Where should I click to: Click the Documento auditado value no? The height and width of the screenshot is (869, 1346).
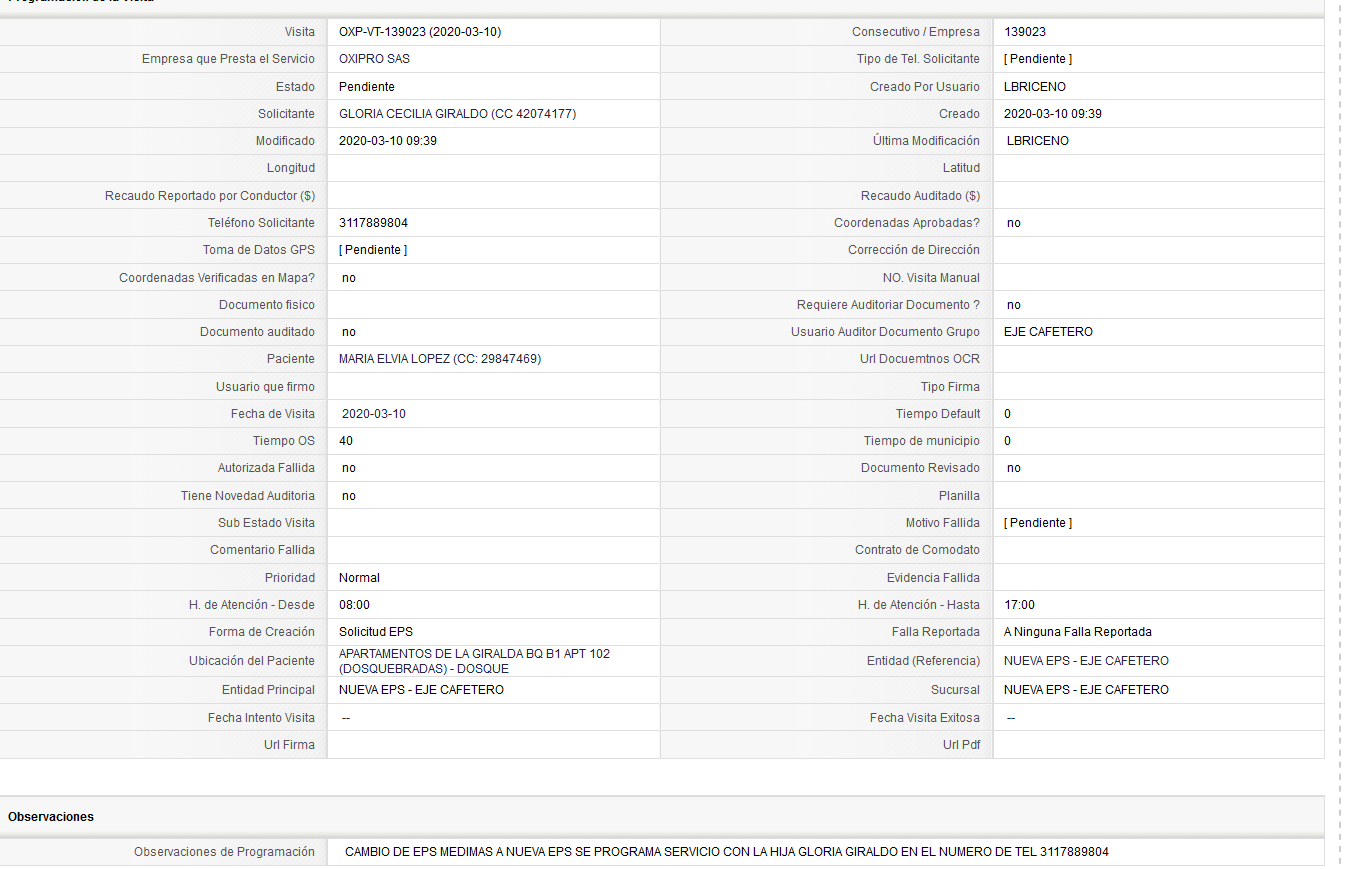(x=349, y=332)
